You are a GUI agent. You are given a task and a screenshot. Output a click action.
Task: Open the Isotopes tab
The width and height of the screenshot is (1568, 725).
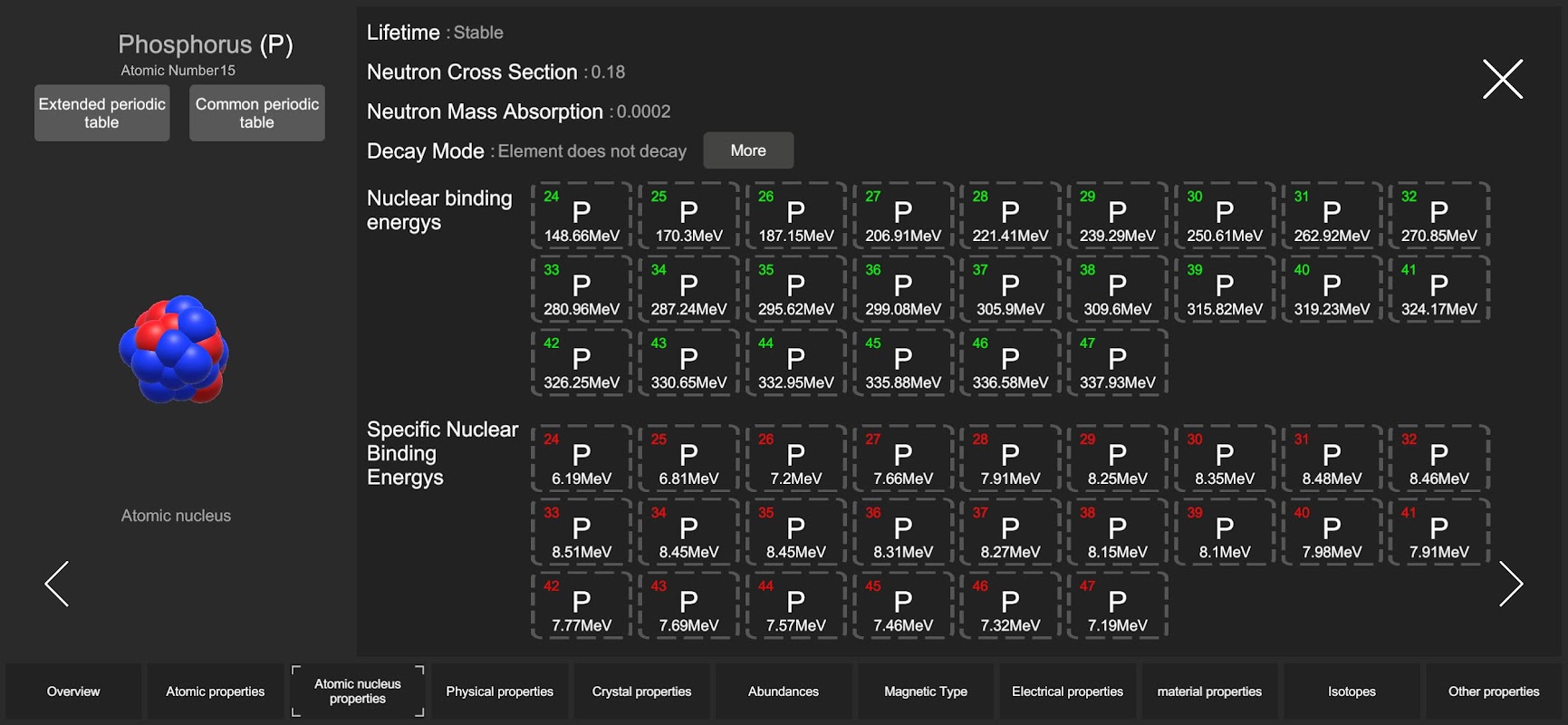tap(1352, 691)
